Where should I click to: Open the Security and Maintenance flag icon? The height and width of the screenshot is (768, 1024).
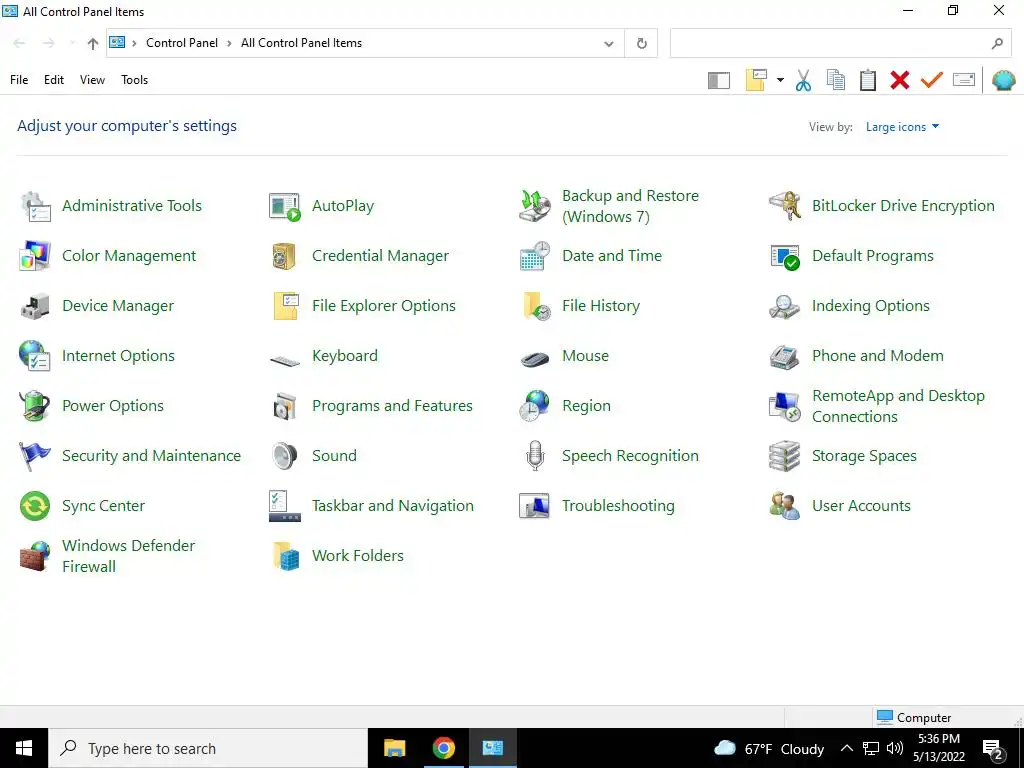(35, 456)
